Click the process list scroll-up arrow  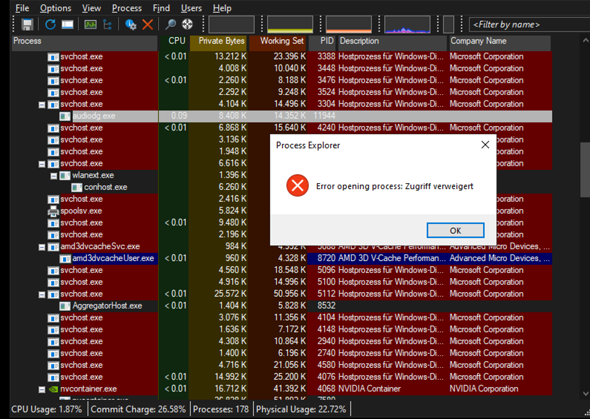point(585,40)
